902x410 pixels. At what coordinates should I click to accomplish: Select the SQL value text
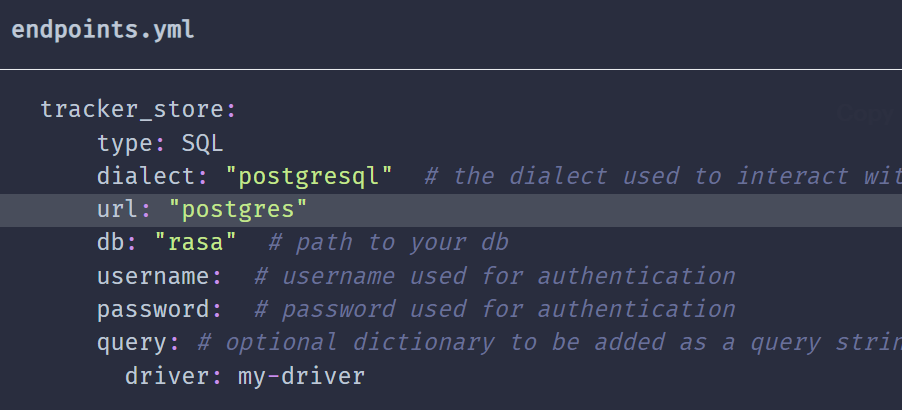point(202,143)
